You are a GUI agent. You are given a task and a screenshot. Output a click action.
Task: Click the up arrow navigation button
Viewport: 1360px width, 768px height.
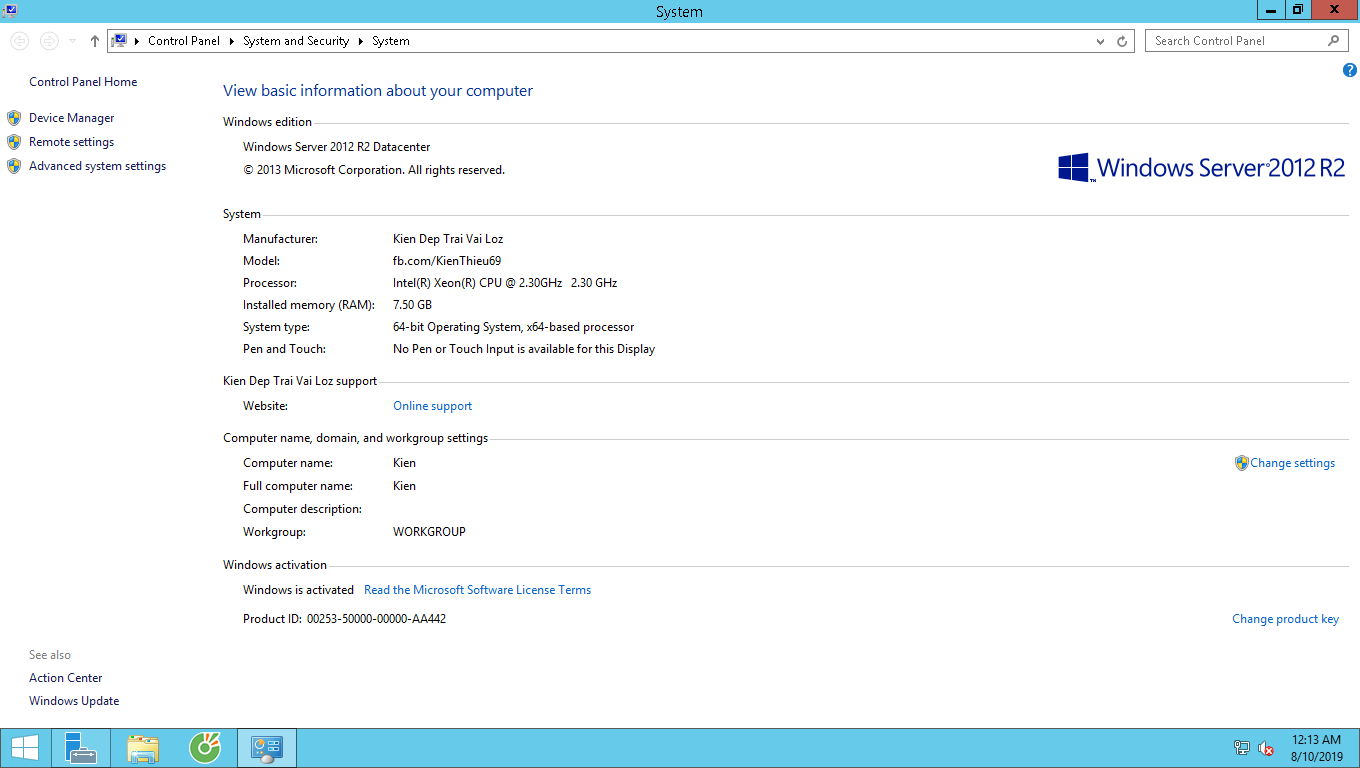point(95,41)
